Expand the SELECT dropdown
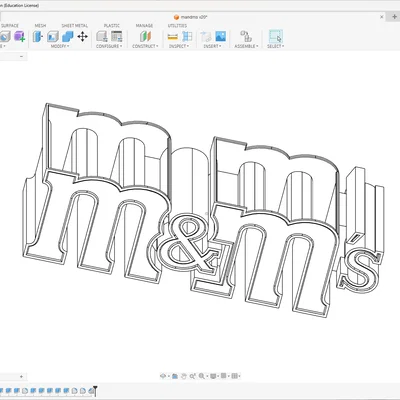400x400 pixels. click(275, 46)
